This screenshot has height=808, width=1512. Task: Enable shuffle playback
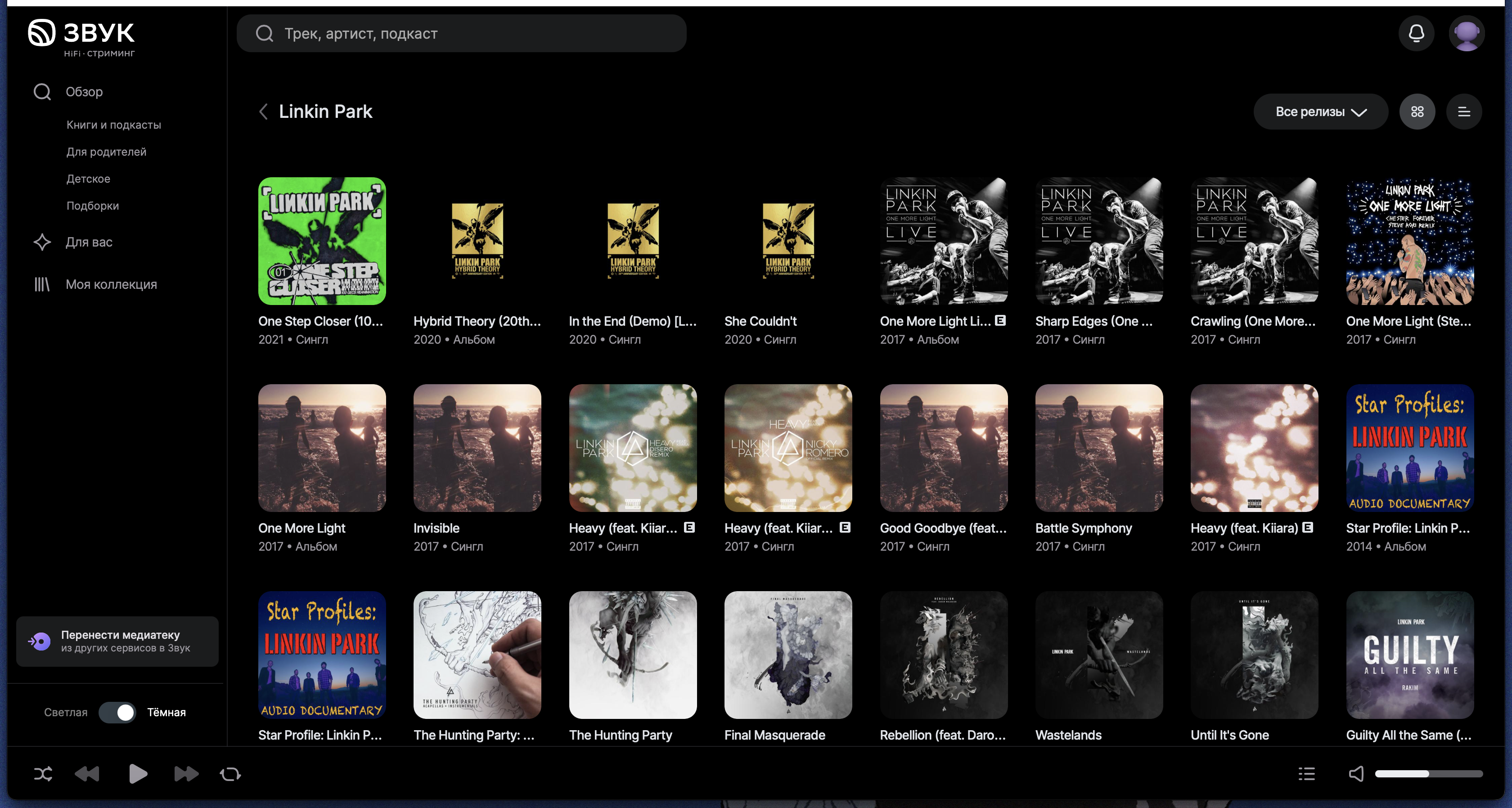pos(43,774)
